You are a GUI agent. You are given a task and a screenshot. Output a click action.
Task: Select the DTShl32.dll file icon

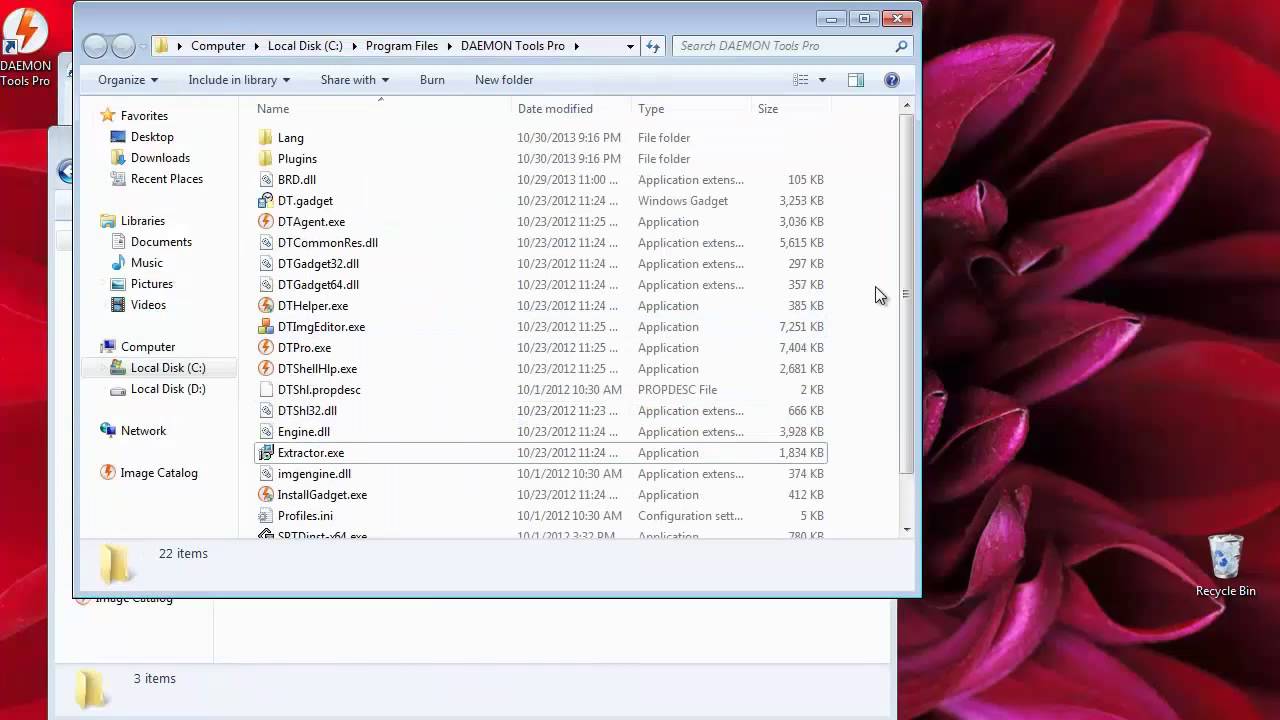(x=265, y=411)
